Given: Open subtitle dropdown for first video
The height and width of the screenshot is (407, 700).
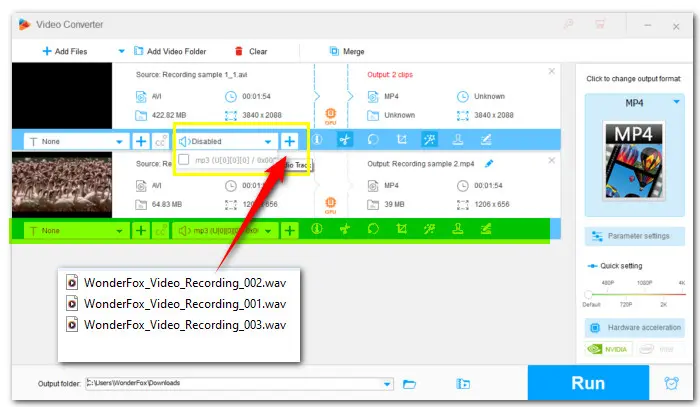Looking at the screenshot, I should (x=119, y=142).
